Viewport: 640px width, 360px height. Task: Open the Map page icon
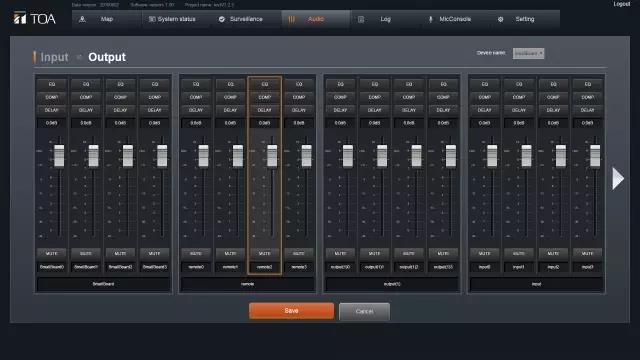(82, 19)
